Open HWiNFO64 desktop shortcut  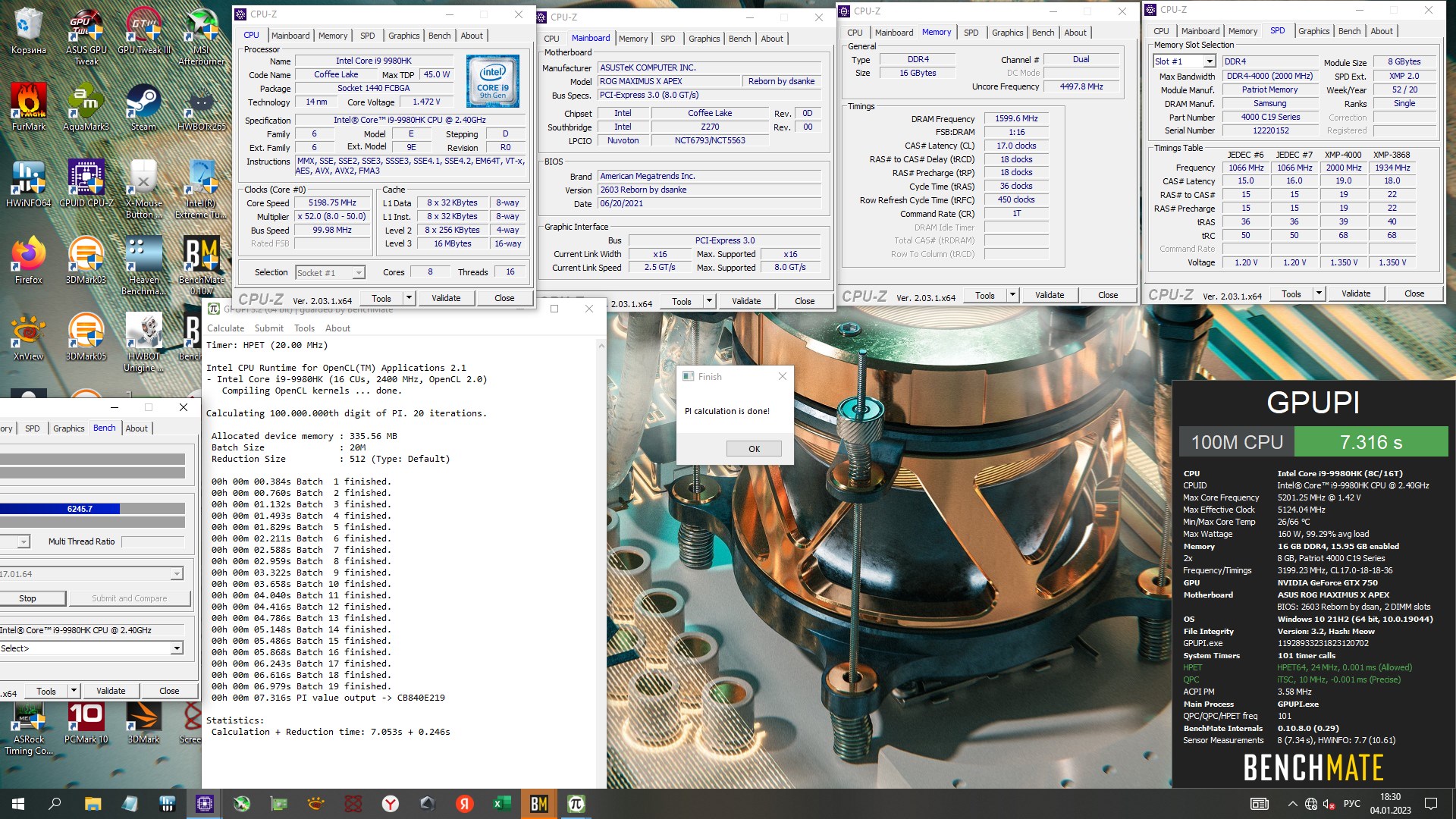(x=29, y=184)
